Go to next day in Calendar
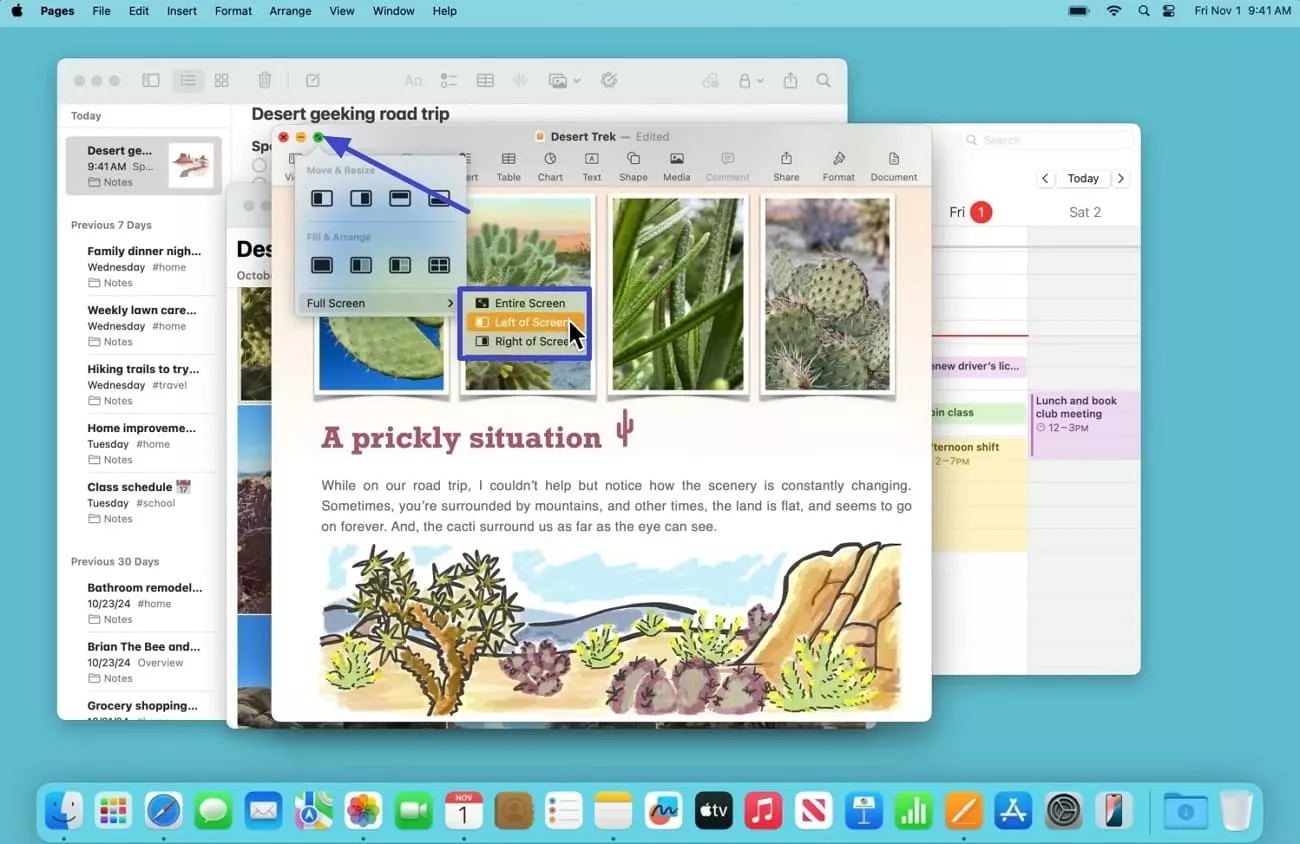 (x=1121, y=178)
